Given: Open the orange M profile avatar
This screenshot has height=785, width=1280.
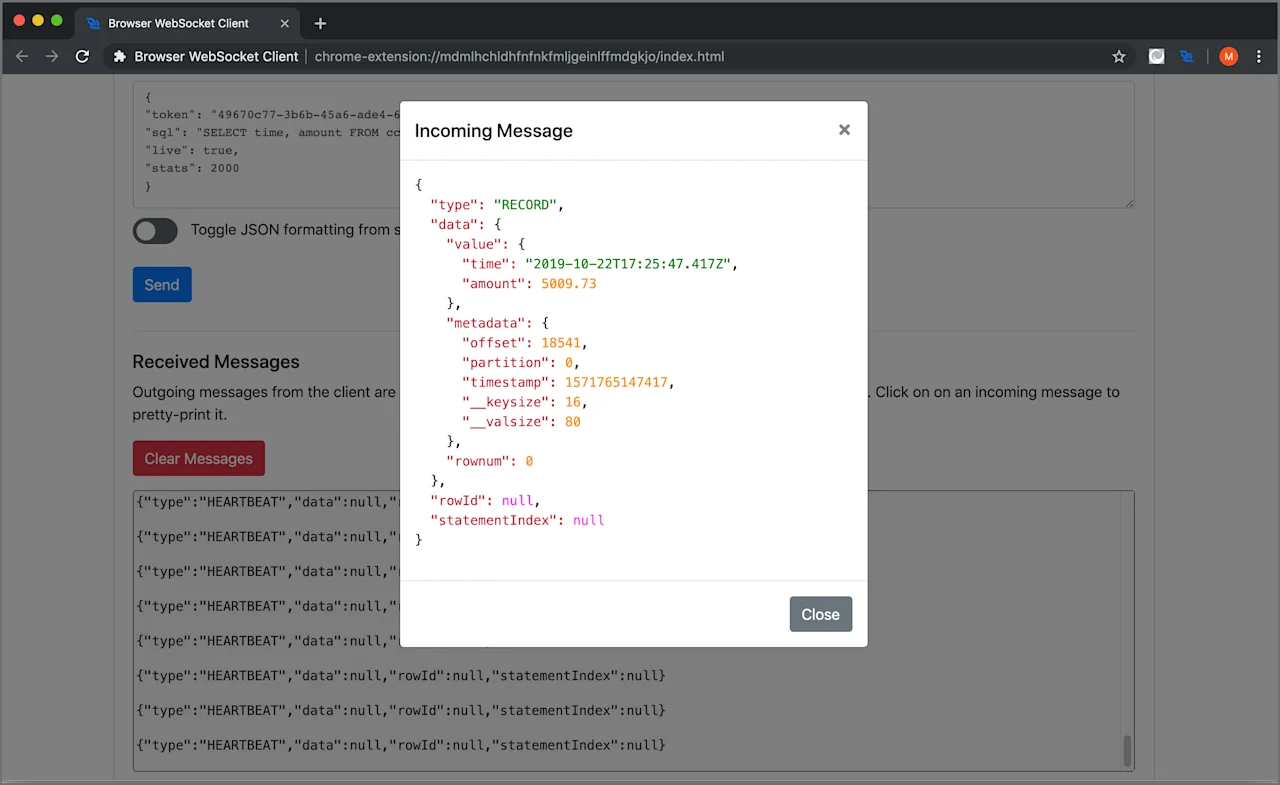Looking at the screenshot, I should (x=1229, y=57).
